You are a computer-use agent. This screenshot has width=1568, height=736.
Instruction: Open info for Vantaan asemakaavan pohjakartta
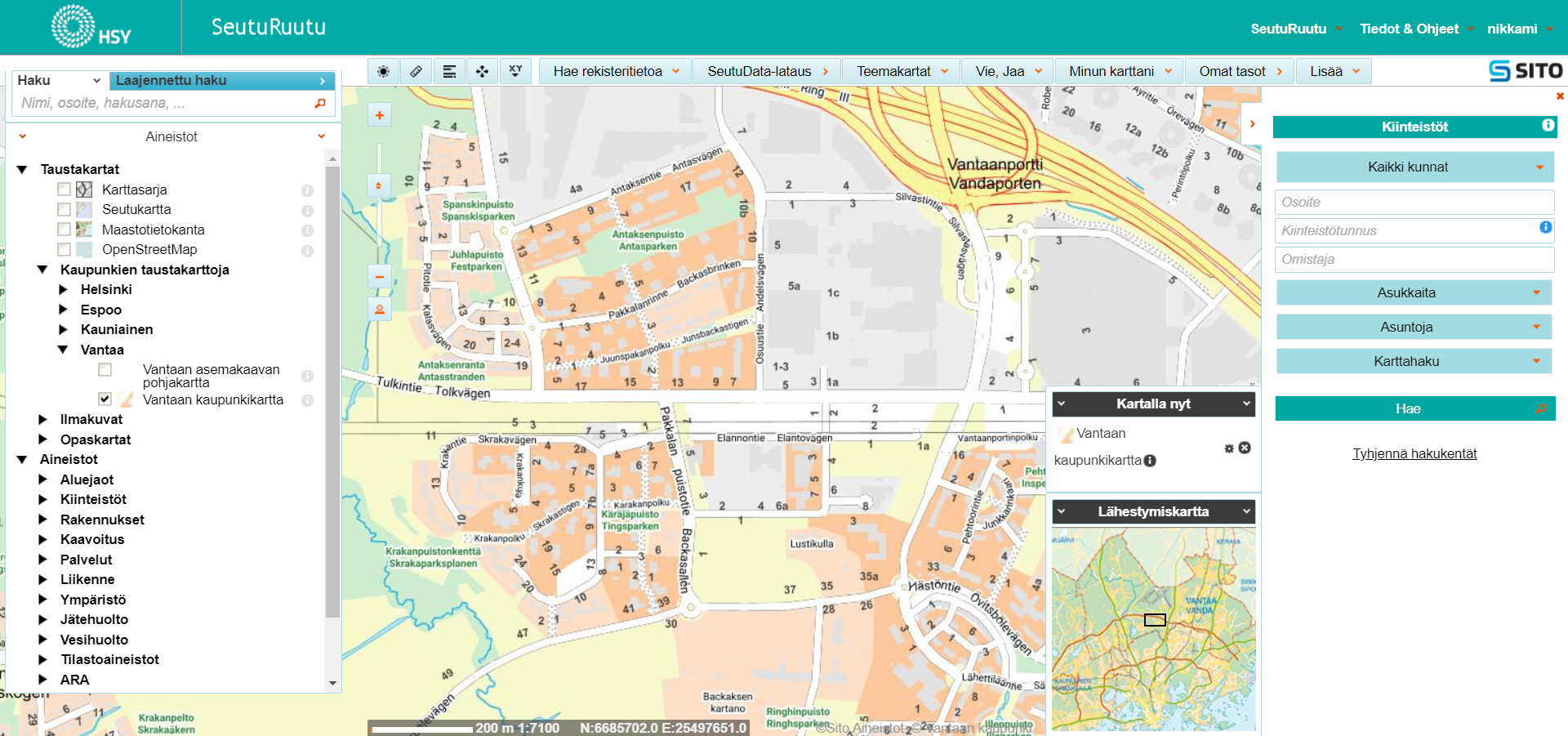(308, 376)
